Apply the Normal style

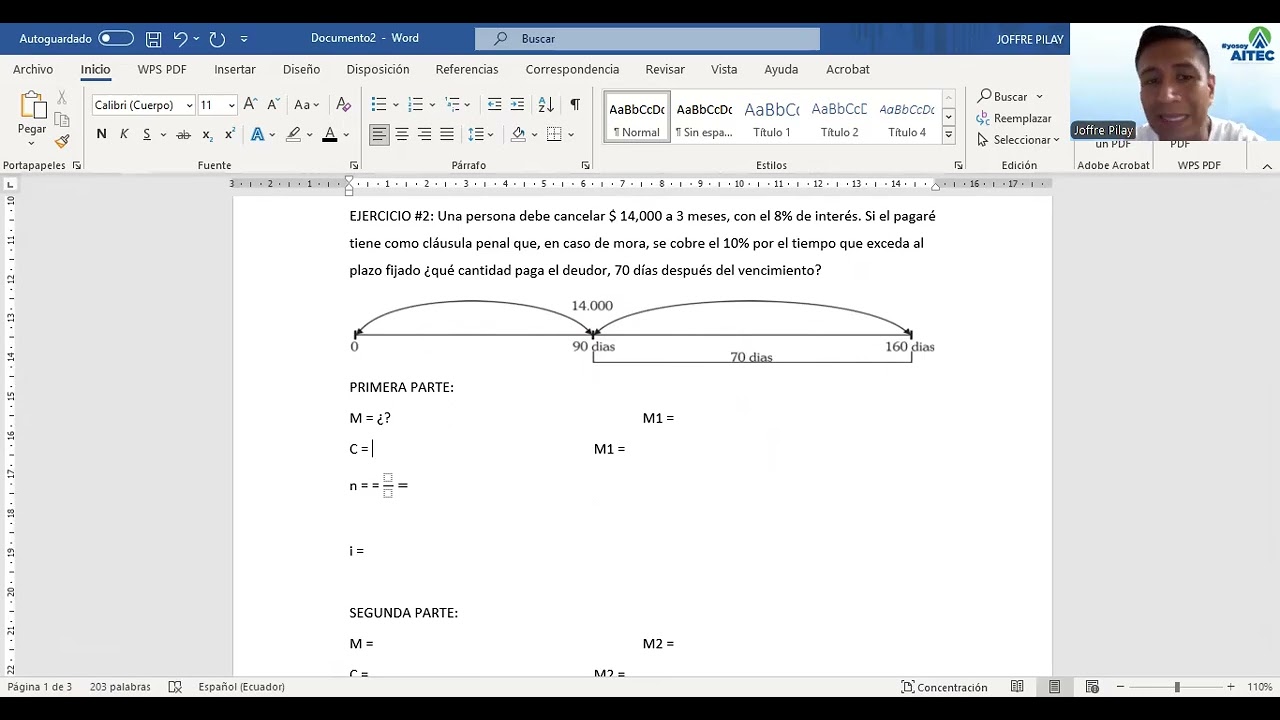click(x=637, y=117)
